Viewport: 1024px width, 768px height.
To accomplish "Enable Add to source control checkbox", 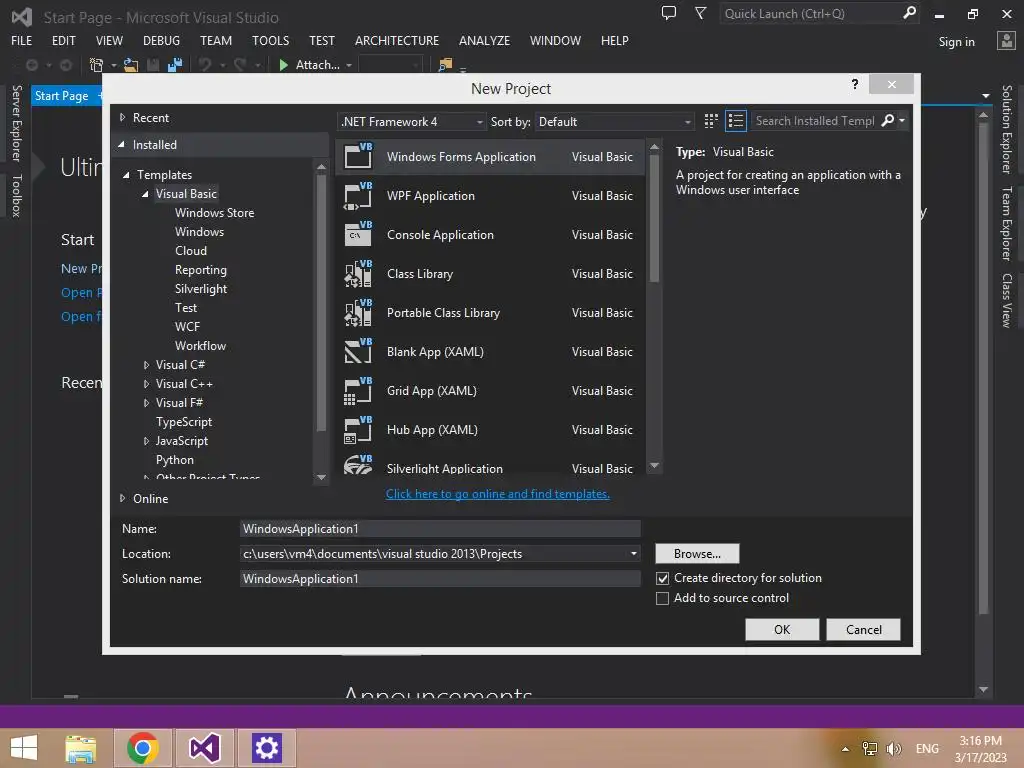I will (x=662, y=598).
